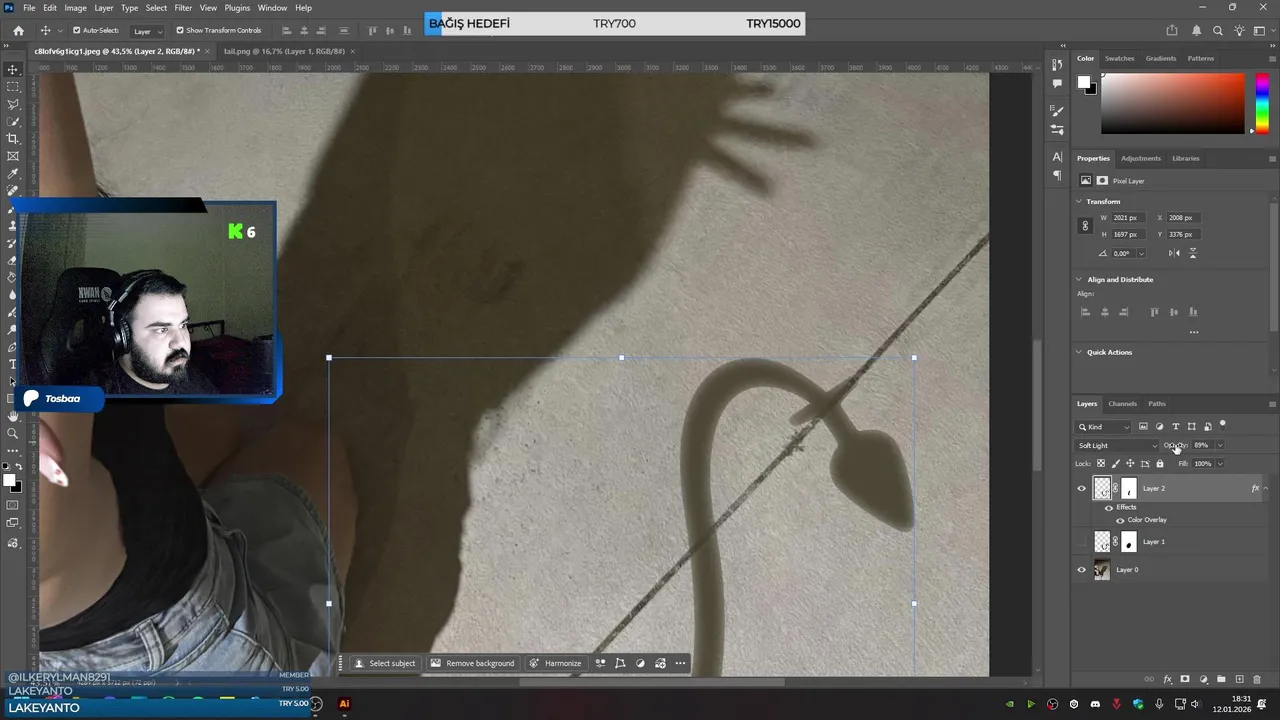Click the Lock all padlock icon
The width and height of the screenshot is (1280, 720).
pyautogui.click(x=1160, y=463)
